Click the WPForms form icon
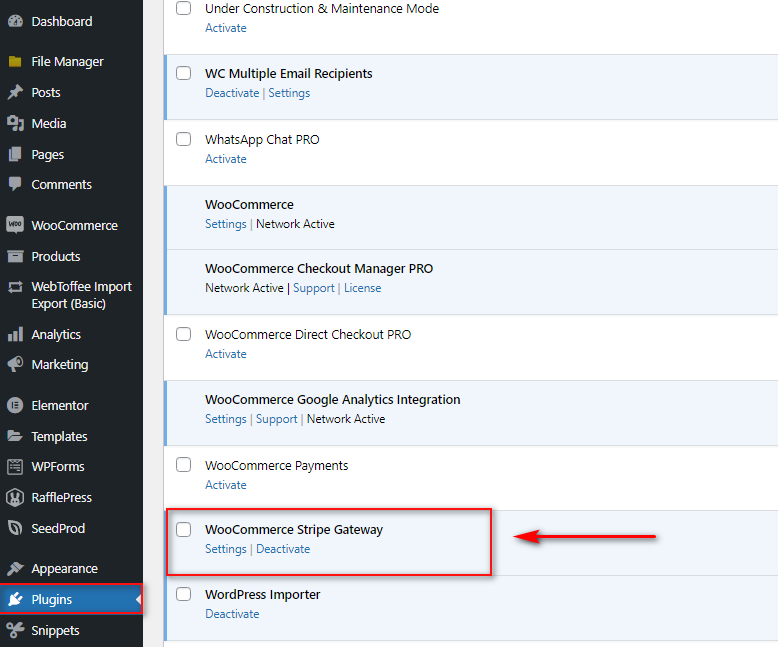Viewport: 778px width, 647px height. coord(15,466)
